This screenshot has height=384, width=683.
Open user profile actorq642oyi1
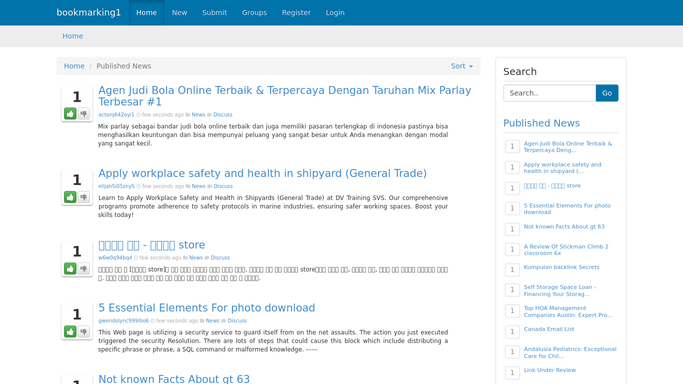(116, 115)
